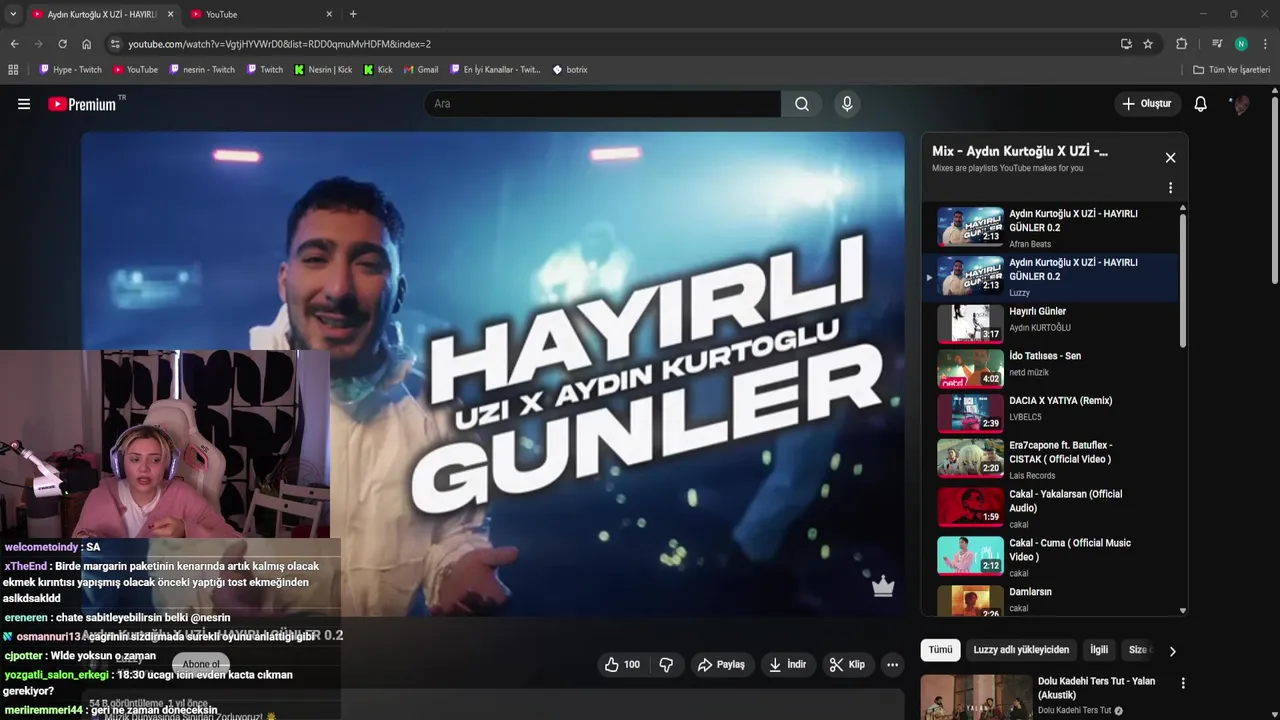The height and width of the screenshot is (720, 1280).
Task: Reload the page
Action: (x=62, y=44)
